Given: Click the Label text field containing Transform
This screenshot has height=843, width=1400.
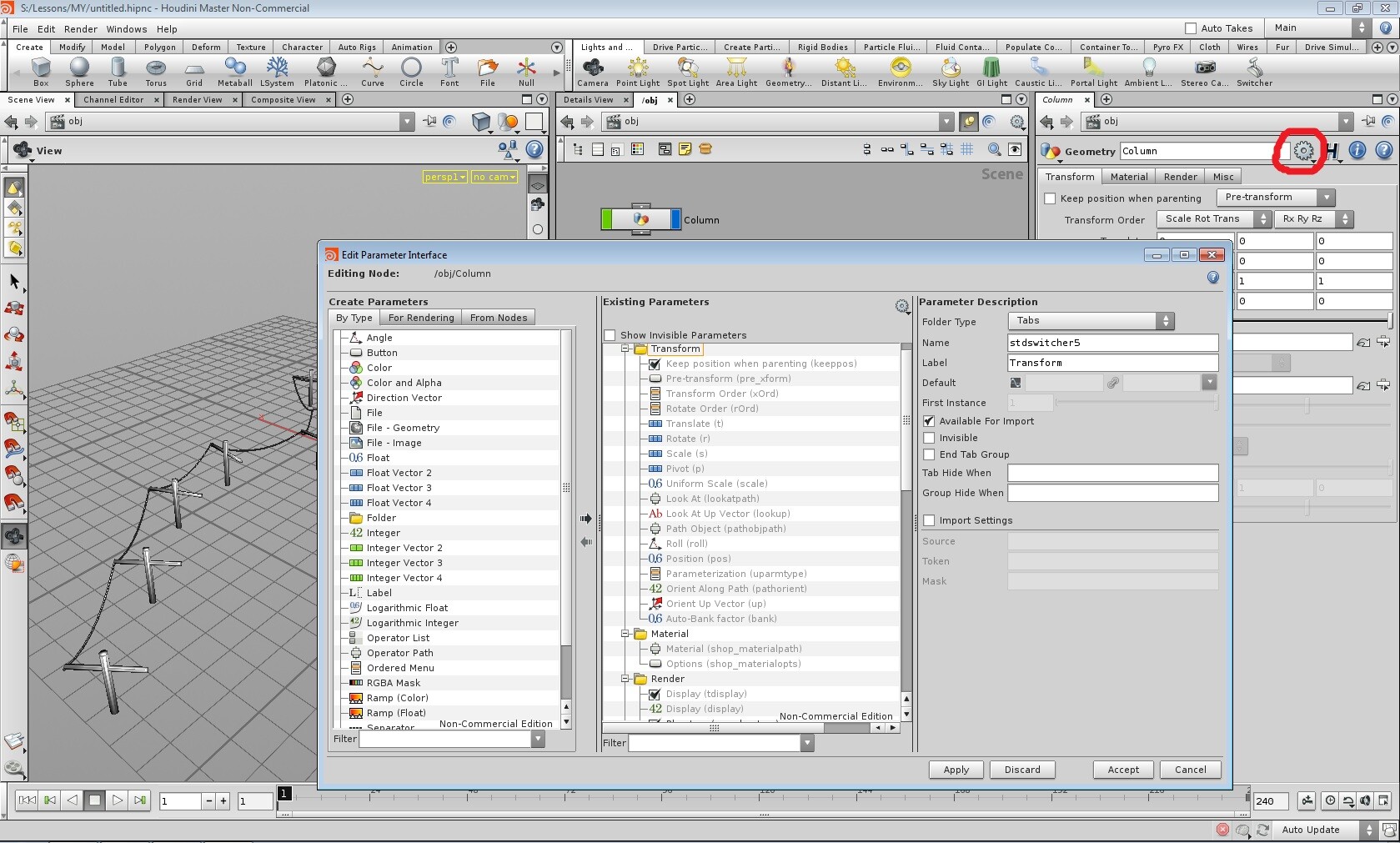Looking at the screenshot, I should (x=1112, y=363).
